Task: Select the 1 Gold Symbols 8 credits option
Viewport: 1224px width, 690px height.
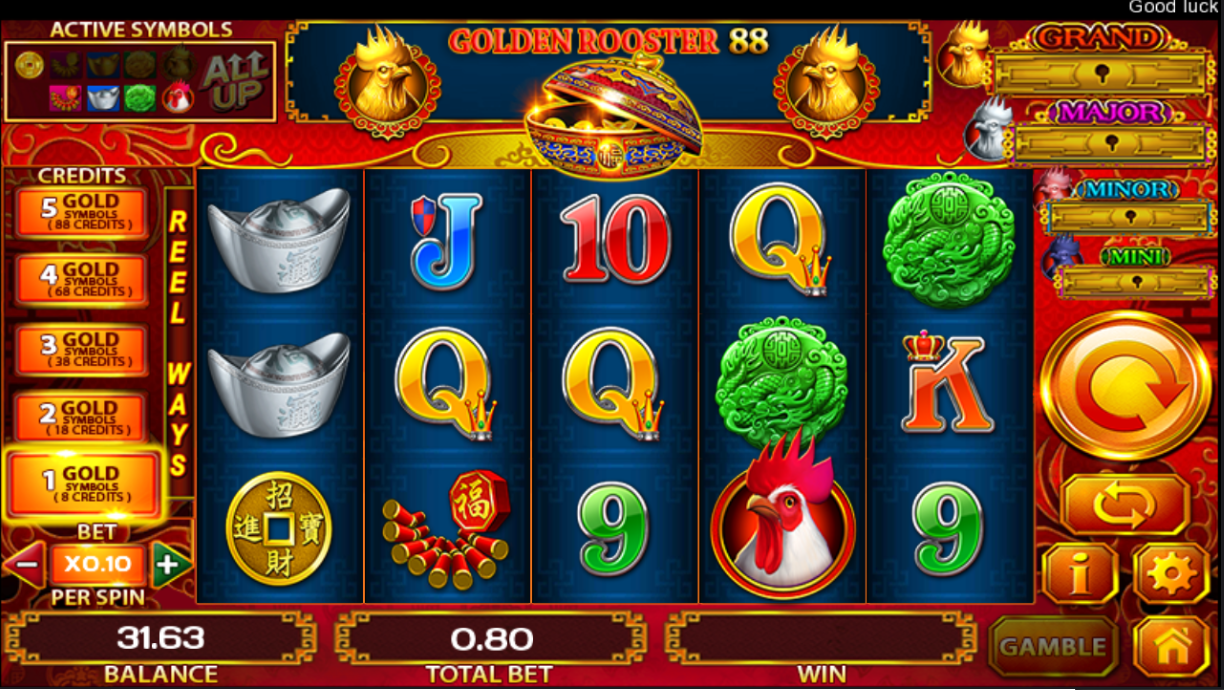Action: (83, 485)
